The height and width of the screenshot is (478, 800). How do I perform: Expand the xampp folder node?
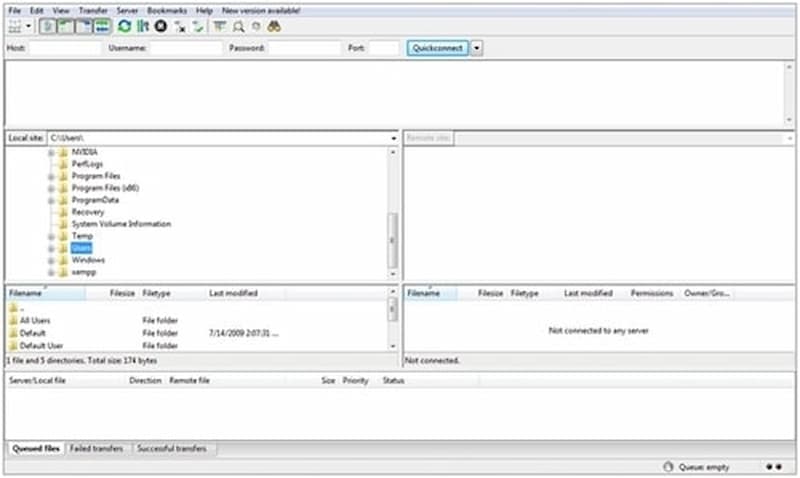pyautogui.click(x=51, y=272)
